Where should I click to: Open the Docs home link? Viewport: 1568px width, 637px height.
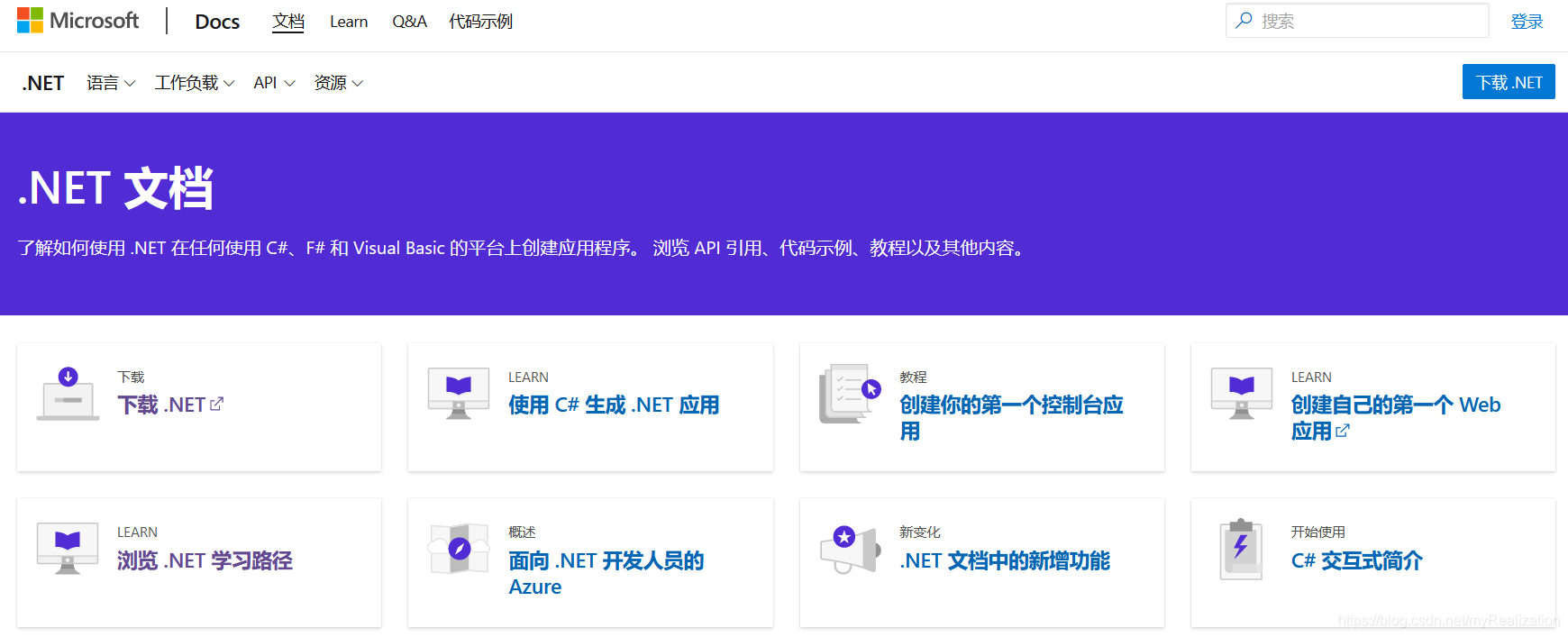coord(217,22)
